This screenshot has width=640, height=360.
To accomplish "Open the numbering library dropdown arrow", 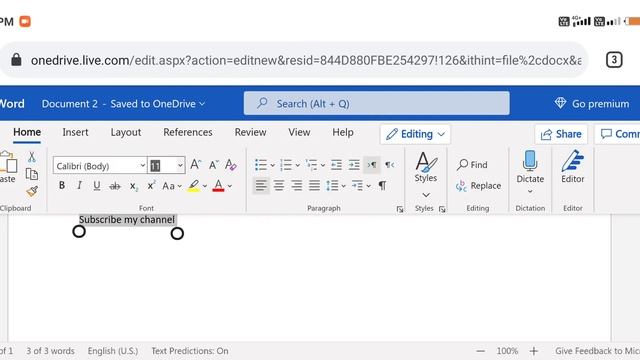I will [x=298, y=165].
